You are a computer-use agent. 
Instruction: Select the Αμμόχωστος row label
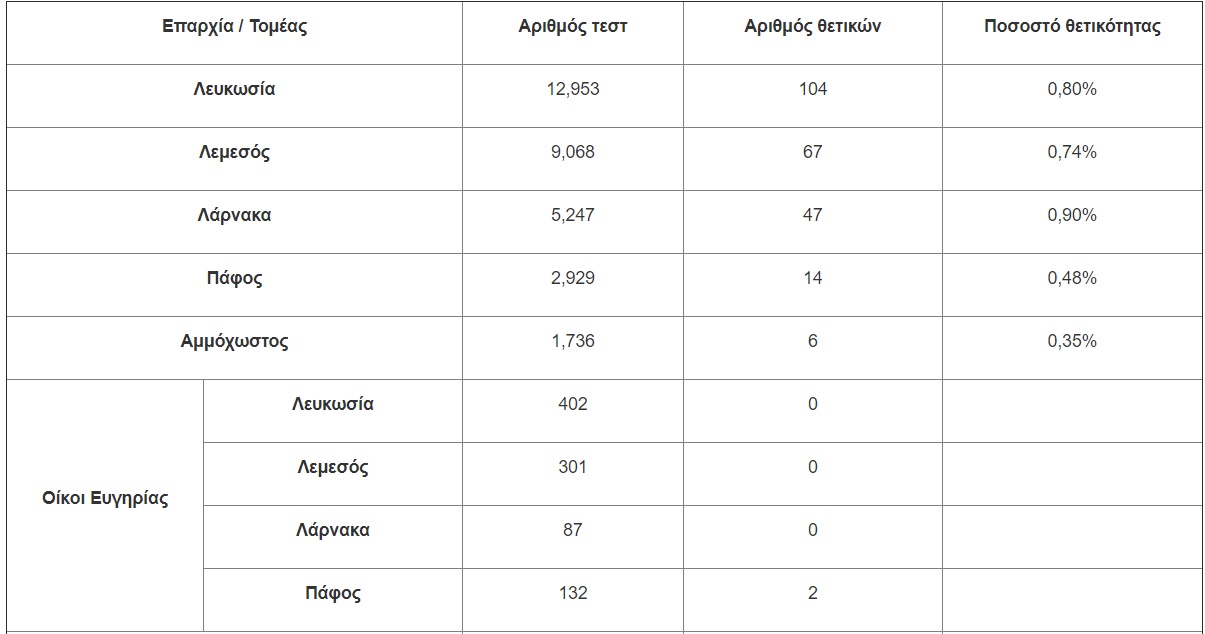[x=234, y=341]
